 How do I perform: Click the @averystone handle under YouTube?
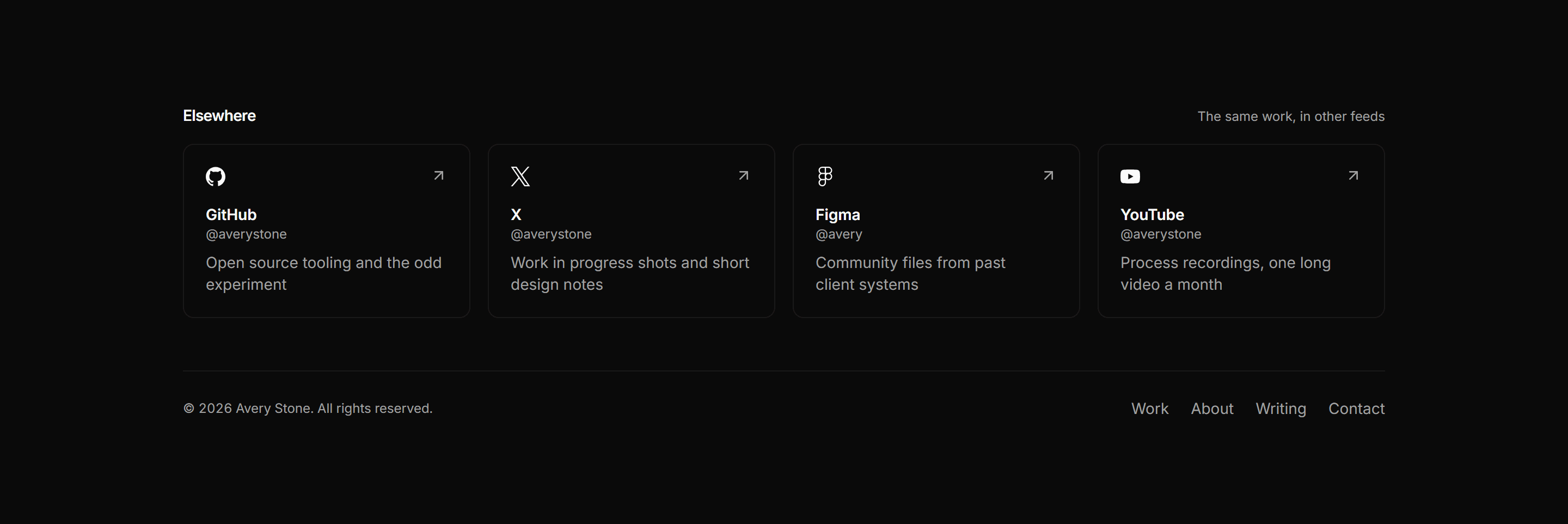click(x=1161, y=234)
